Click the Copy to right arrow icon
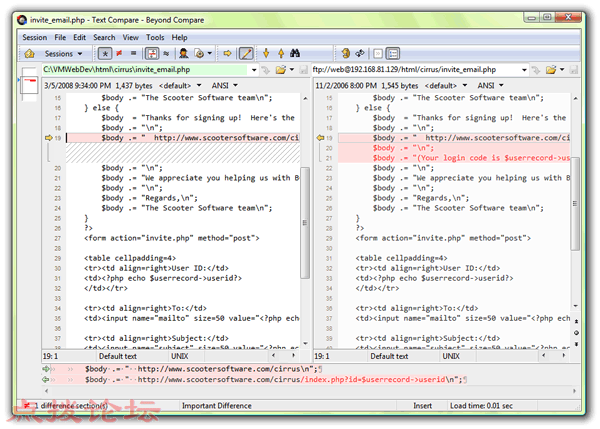Screen dimensions: 600x429 click(227, 54)
